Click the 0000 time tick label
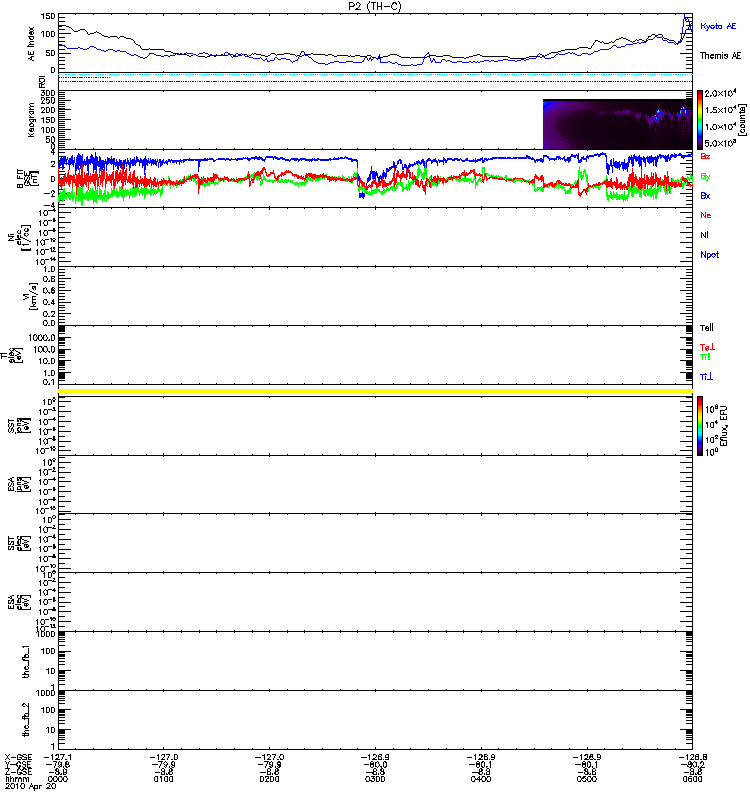 point(58,779)
